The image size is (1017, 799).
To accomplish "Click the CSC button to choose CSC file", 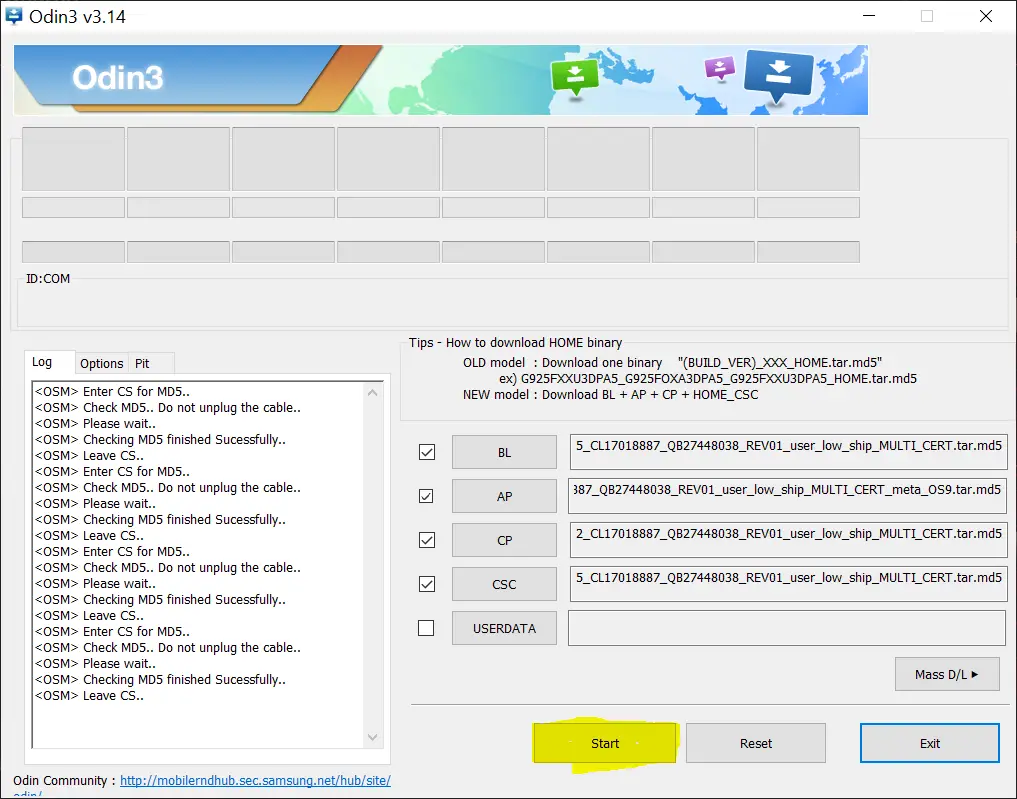I will coord(504,584).
